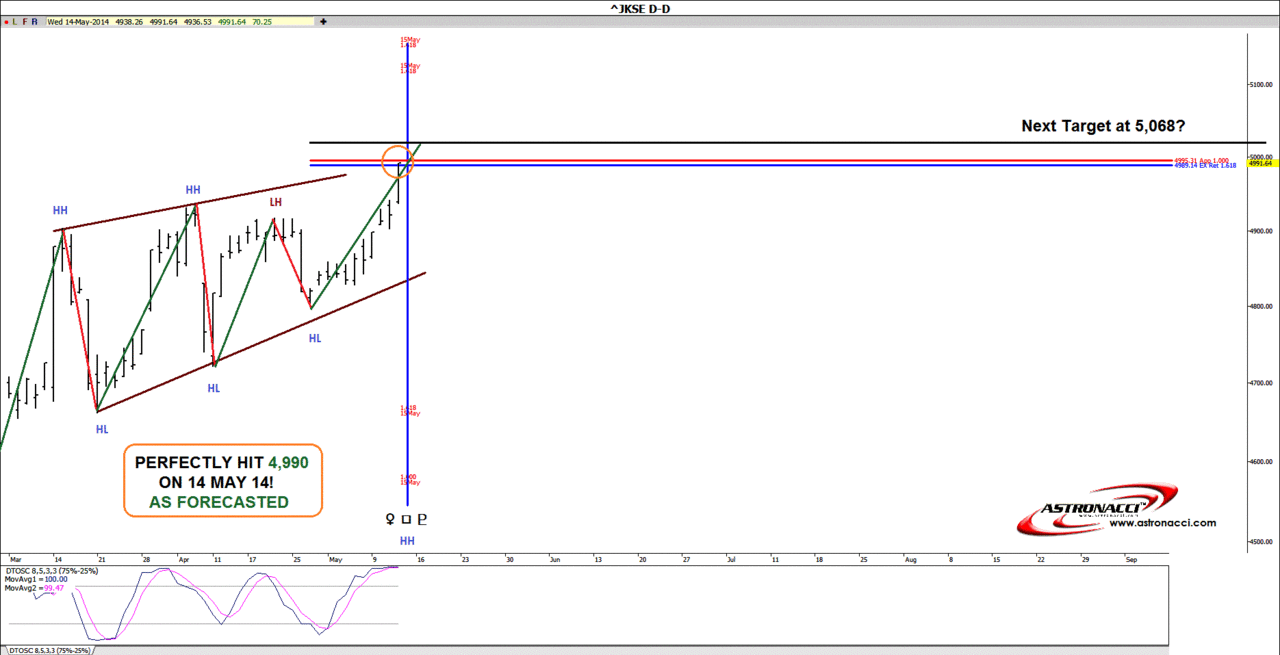Click the red record dot indicator
Screen dimensions: 1280x655
pyautogui.click(x=6, y=20)
